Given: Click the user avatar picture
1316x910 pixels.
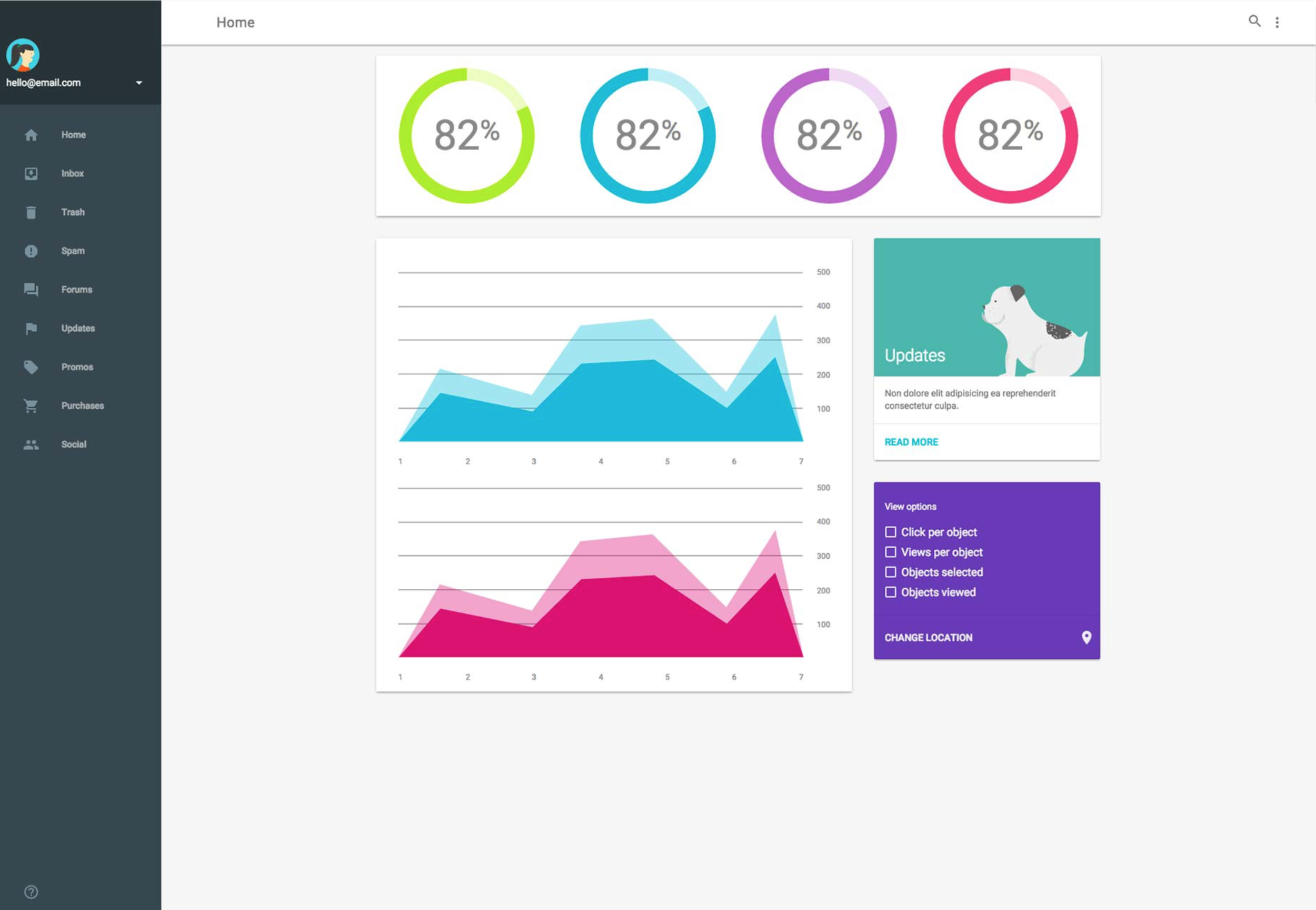Looking at the screenshot, I should tap(23, 55).
